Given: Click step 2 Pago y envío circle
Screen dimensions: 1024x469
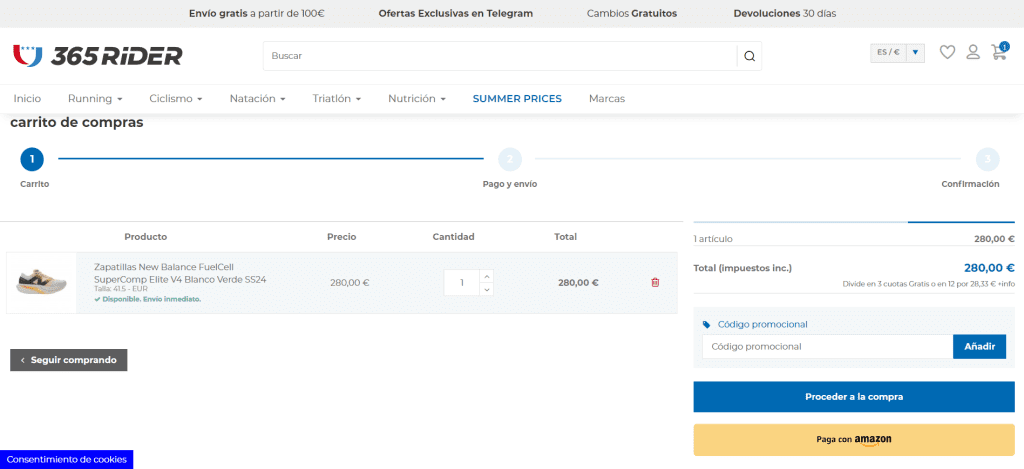Looking at the screenshot, I should (510, 159).
